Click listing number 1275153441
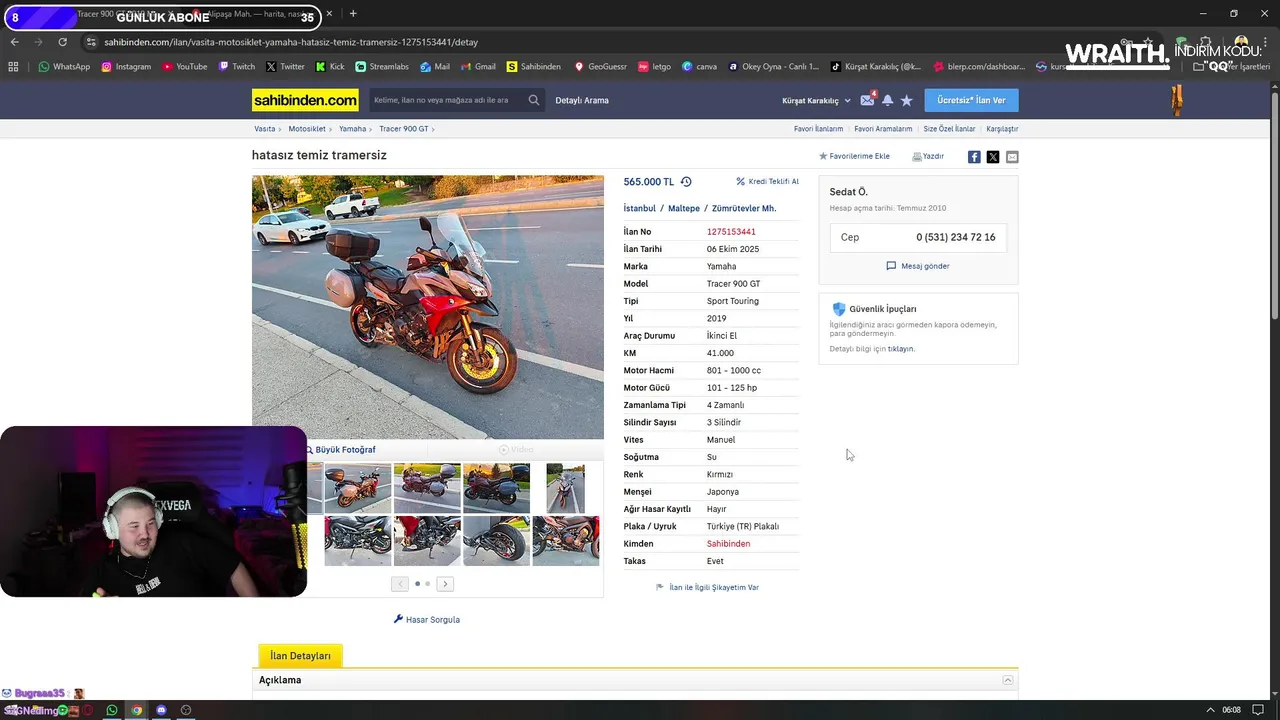1280x720 pixels. [x=731, y=232]
